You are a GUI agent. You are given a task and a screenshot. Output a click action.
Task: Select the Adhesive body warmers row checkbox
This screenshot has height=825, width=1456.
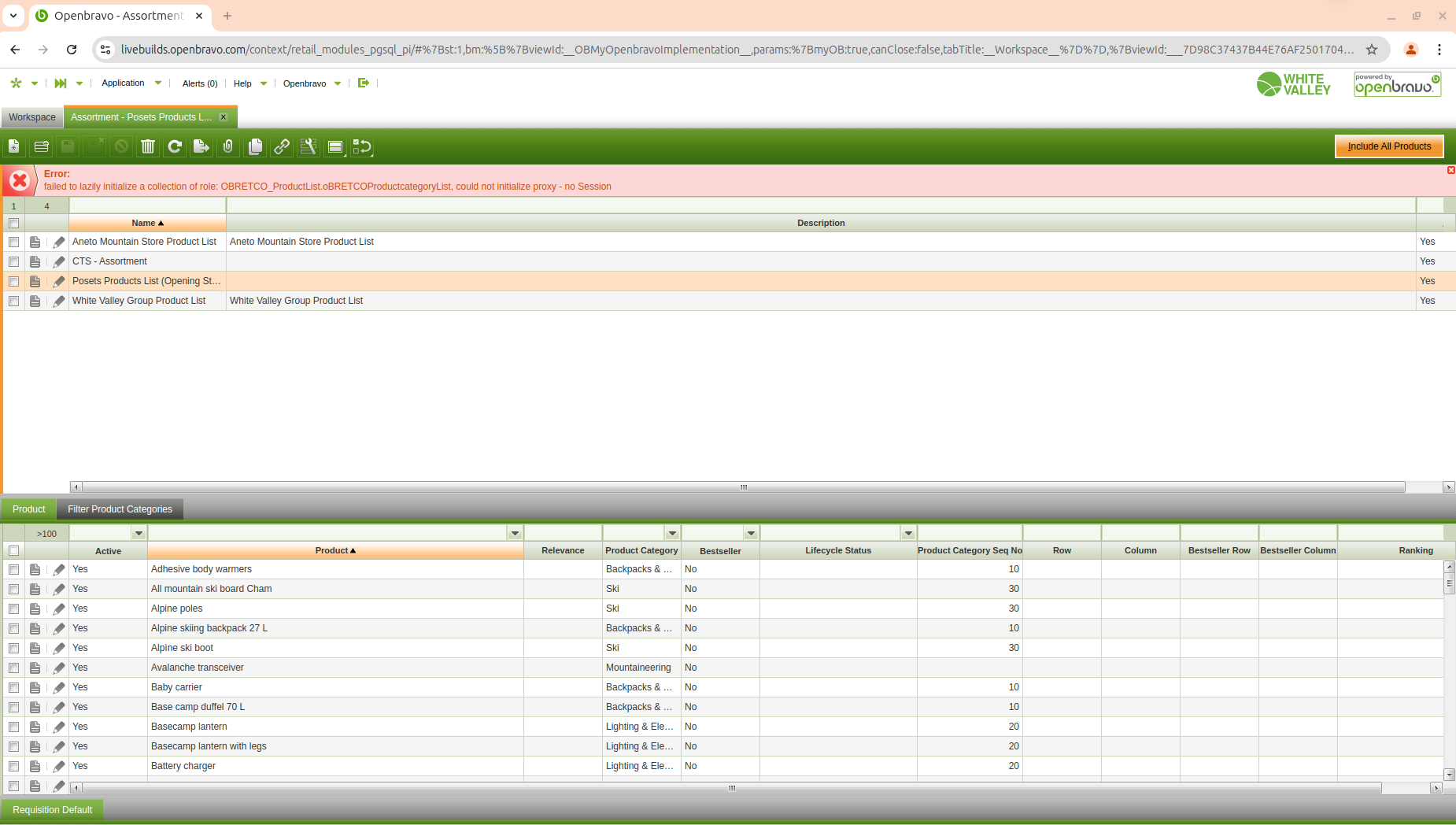pos(14,569)
